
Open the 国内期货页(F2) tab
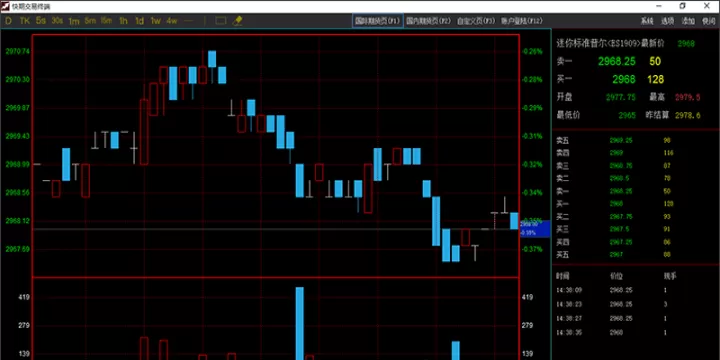pos(428,21)
